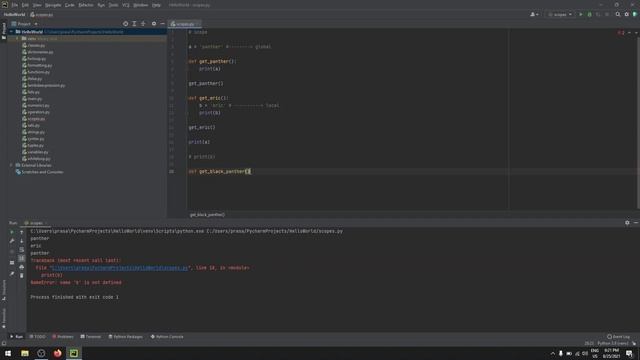
Task: Open the system tray overflow chevron
Action: (x=553, y=353)
